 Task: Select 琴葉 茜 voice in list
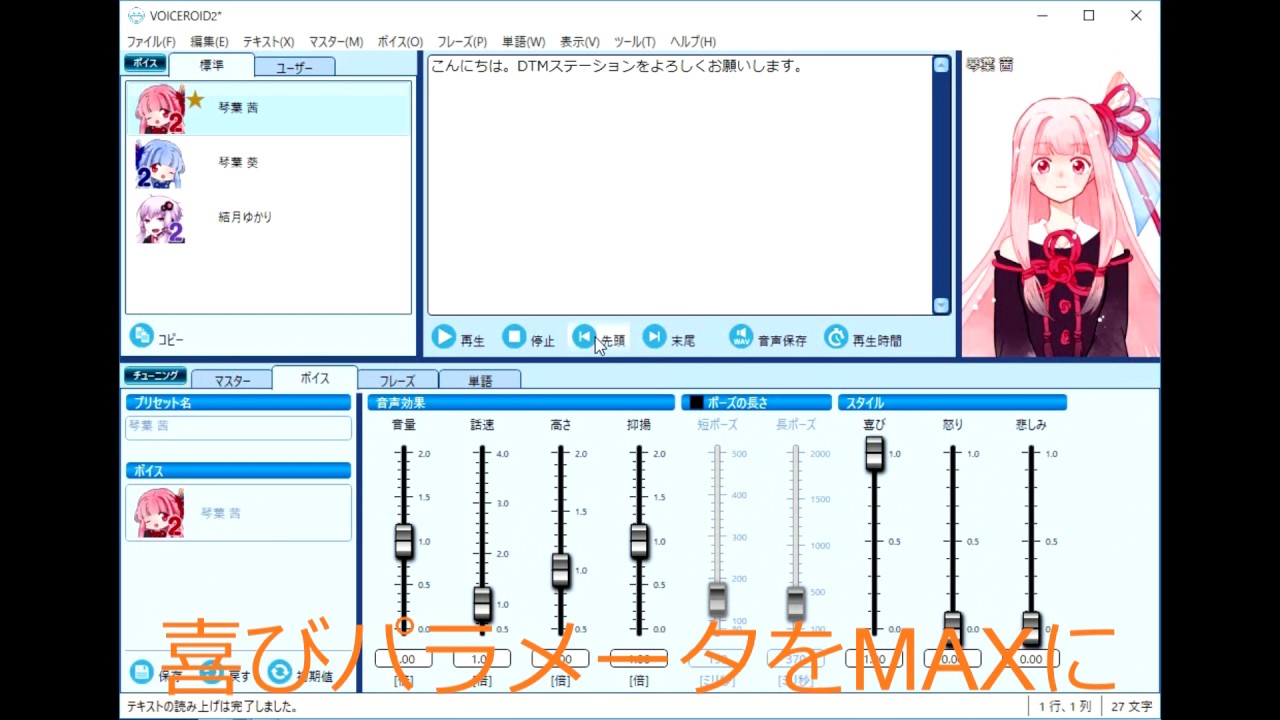268,108
